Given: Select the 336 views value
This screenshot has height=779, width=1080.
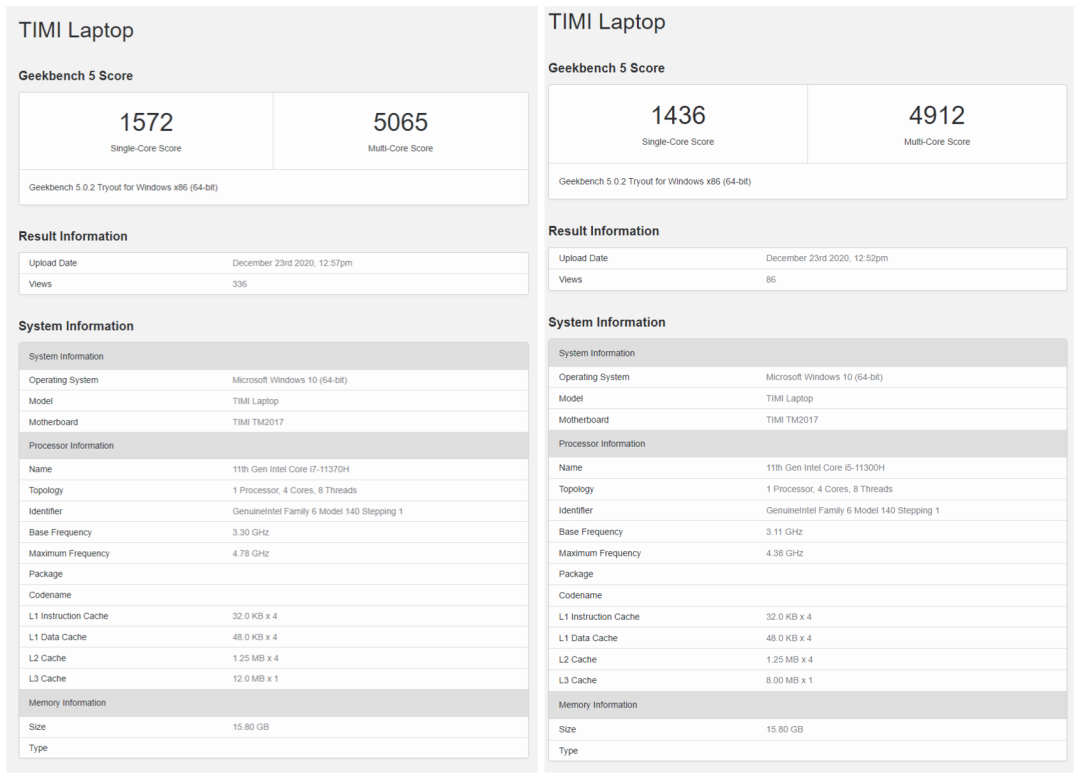Looking at the screenshot, I should coord(240,284).
